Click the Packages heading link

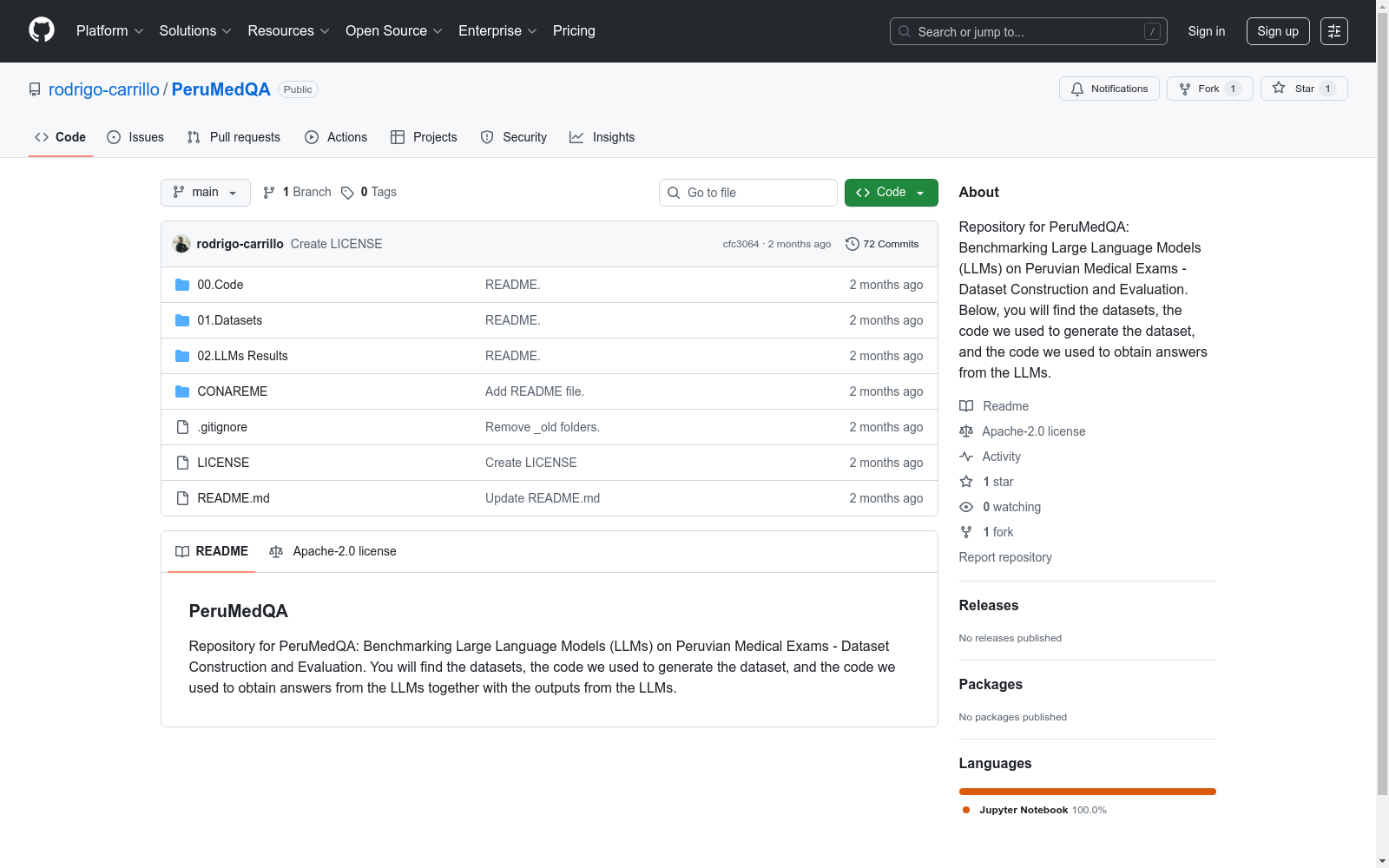pos(991,685)
